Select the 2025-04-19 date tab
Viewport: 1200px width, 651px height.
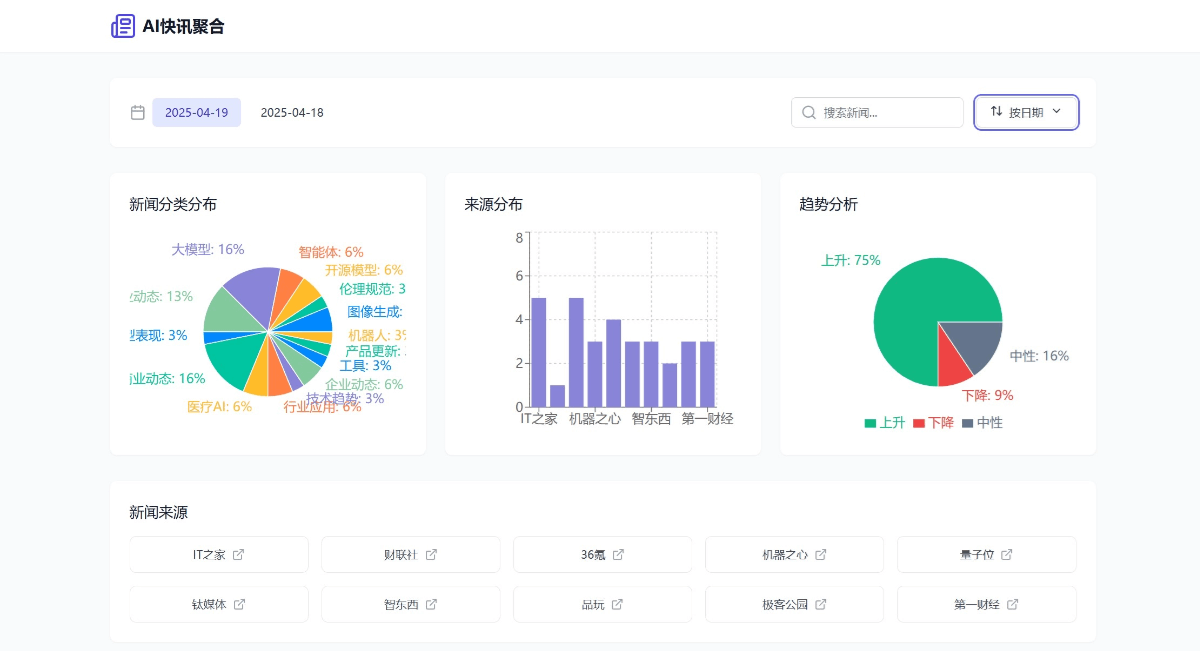[x=197, y=113]
